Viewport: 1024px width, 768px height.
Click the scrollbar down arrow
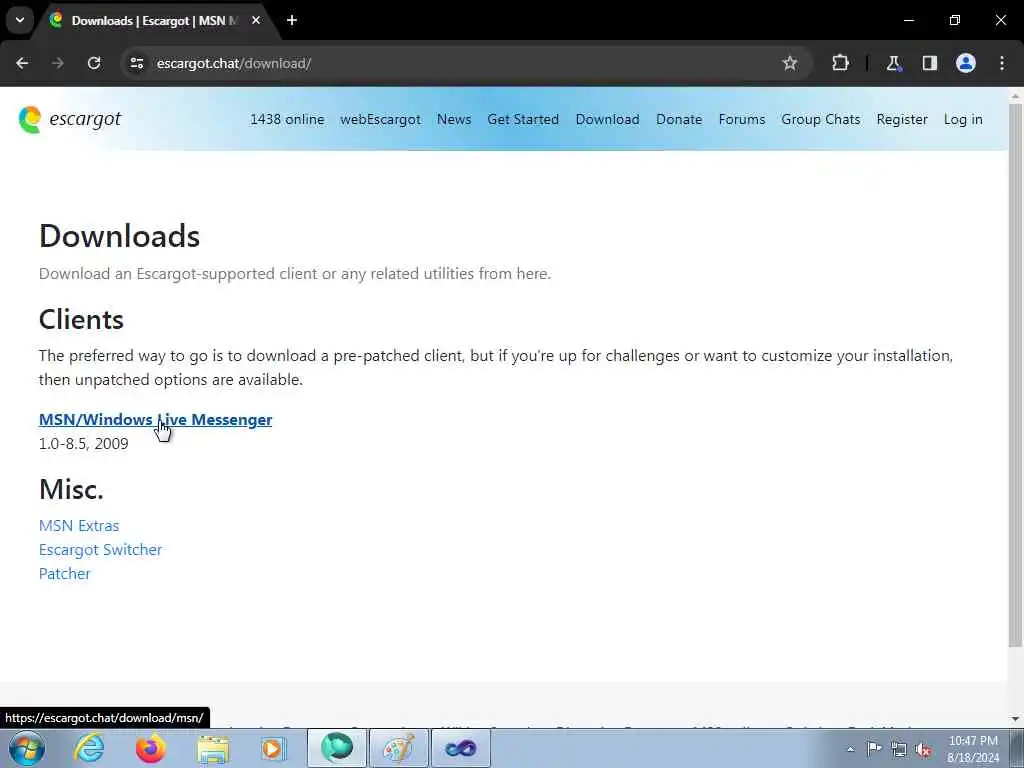click(x=1016, y=719)
